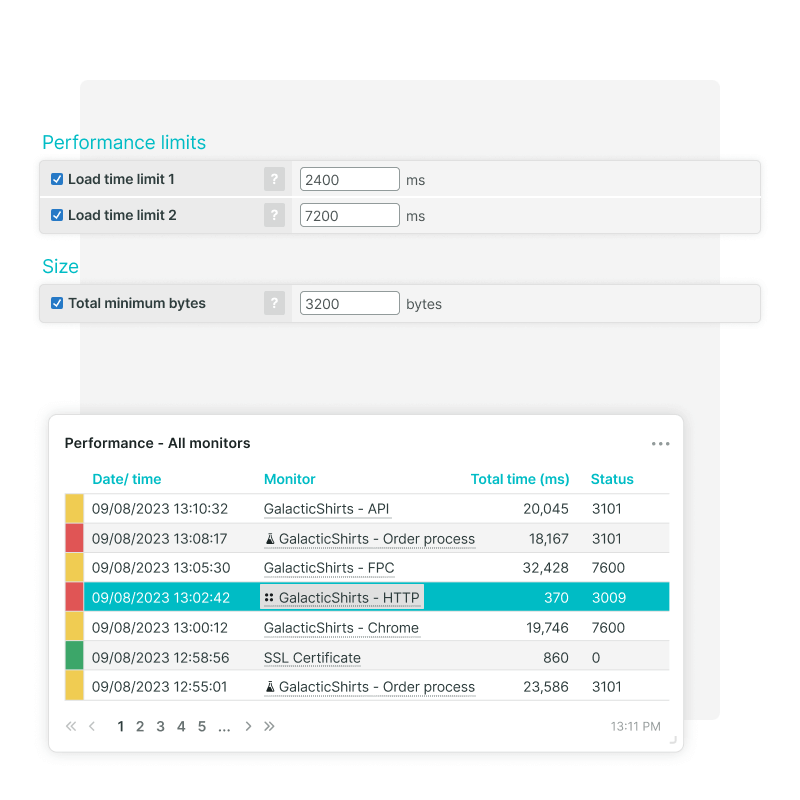Image resolution: width=800 pixels, height=800 pixels.
Task: Open GalacticShirts - Chrome monitor link
Action: click(341, 628)
